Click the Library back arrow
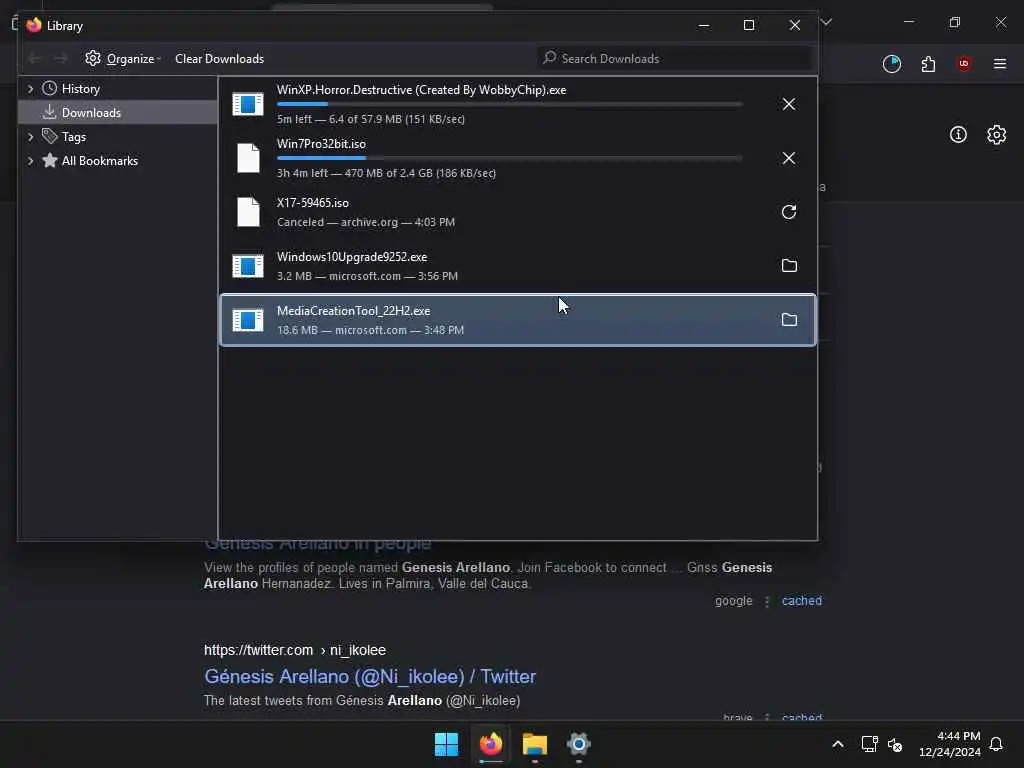The image size is (1024, 768). point(35,59)
